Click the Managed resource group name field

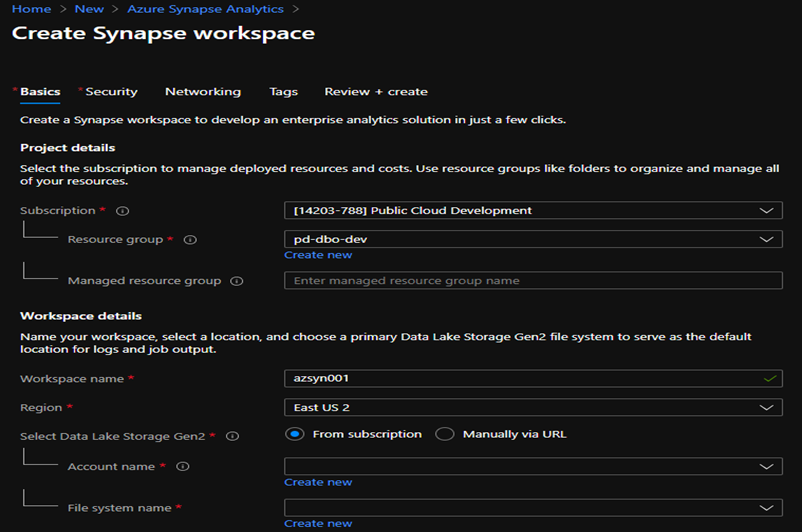533,281
